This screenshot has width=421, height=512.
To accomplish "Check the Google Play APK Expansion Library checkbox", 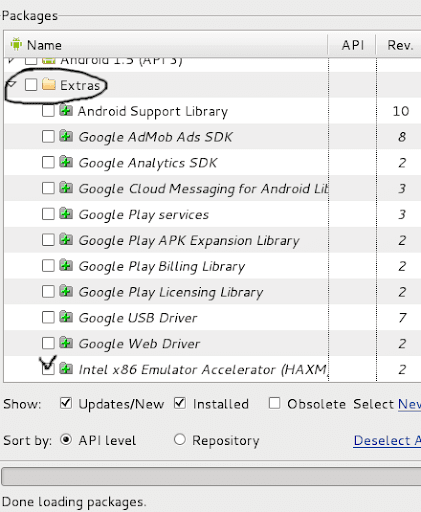I will point(48,240).
